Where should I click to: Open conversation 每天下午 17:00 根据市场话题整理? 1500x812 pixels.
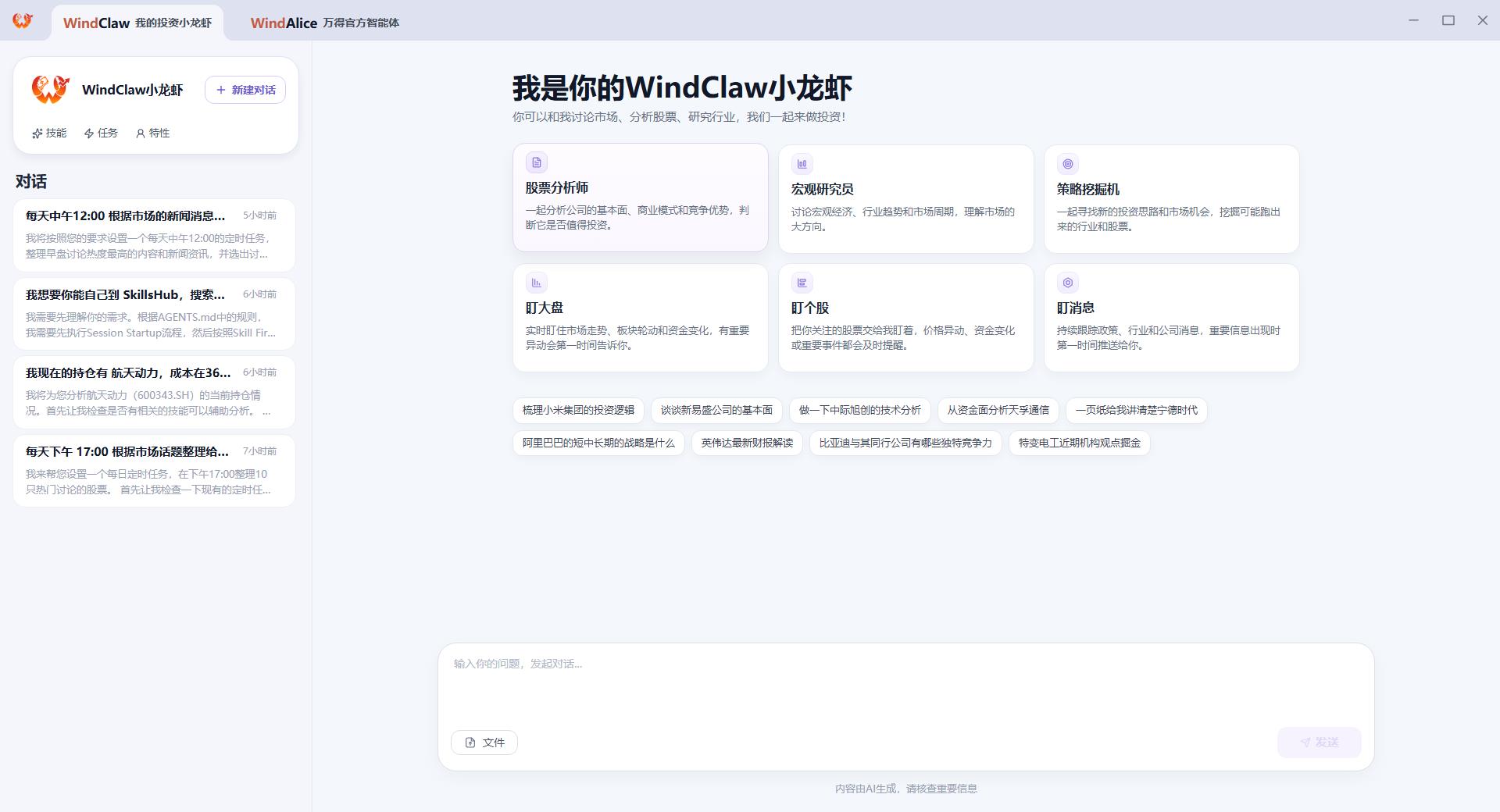pos(154,471)
